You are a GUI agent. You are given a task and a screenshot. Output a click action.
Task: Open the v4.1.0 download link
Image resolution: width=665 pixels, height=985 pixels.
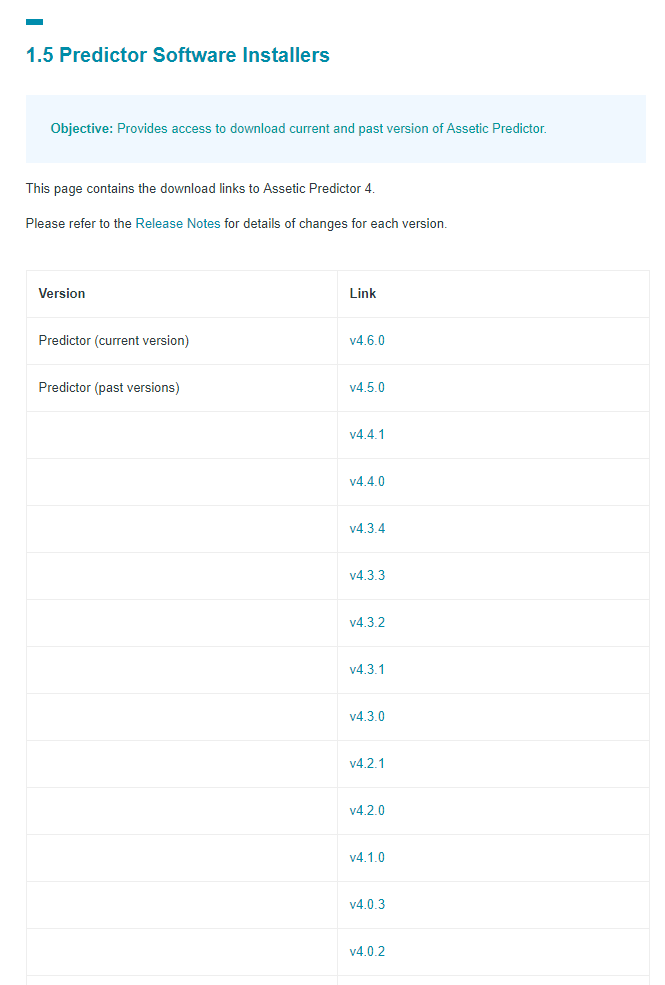[367, 857]
